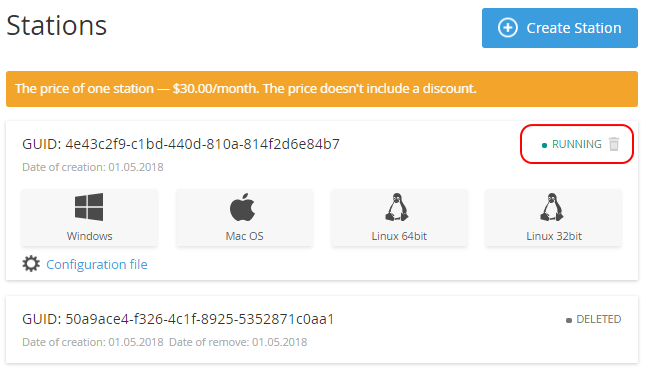The width and height of the screenshot is (650, 374).
Task: Click the plus circle icon in Create Station
Action: (x=508, y=28)
